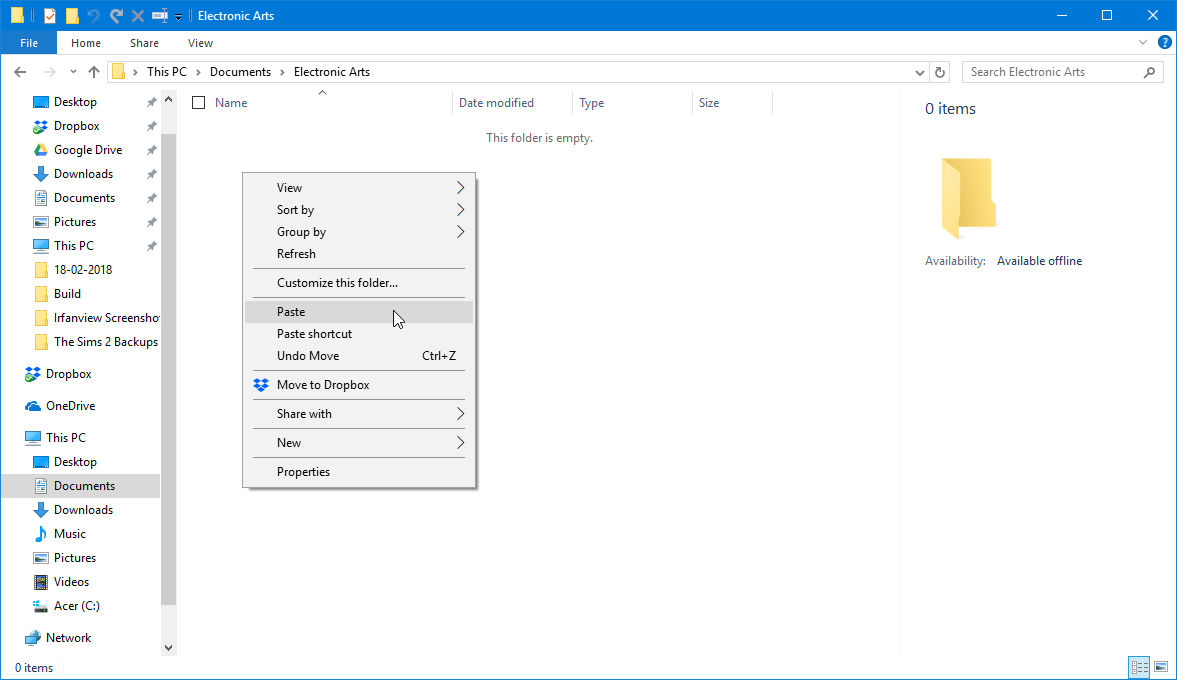This screenshot has height=680, width=1177.
Task: Toggle the select-all checkbox beside Name
Action: [x=198, y=103]
